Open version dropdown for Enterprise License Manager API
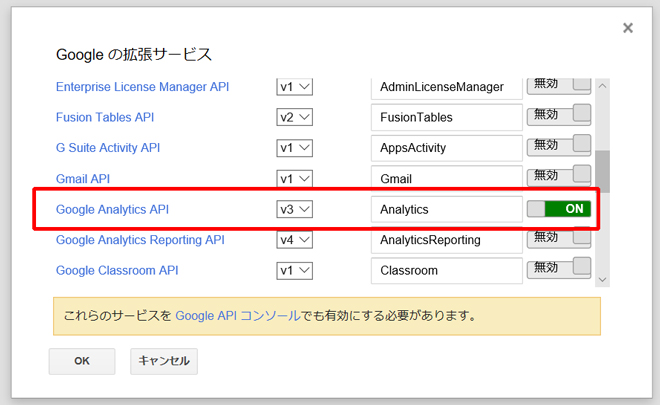The image size is (660, 405). (294, 87)
